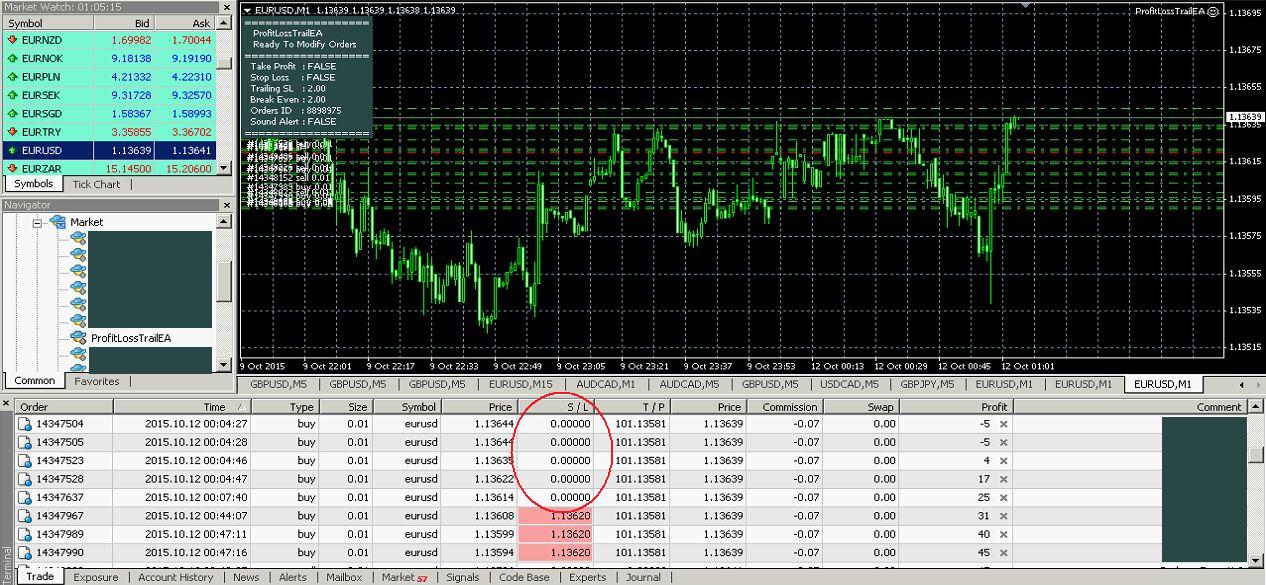
Task: Switch to the GBPJPY,M5 chart tab
Action: (927, 384)
